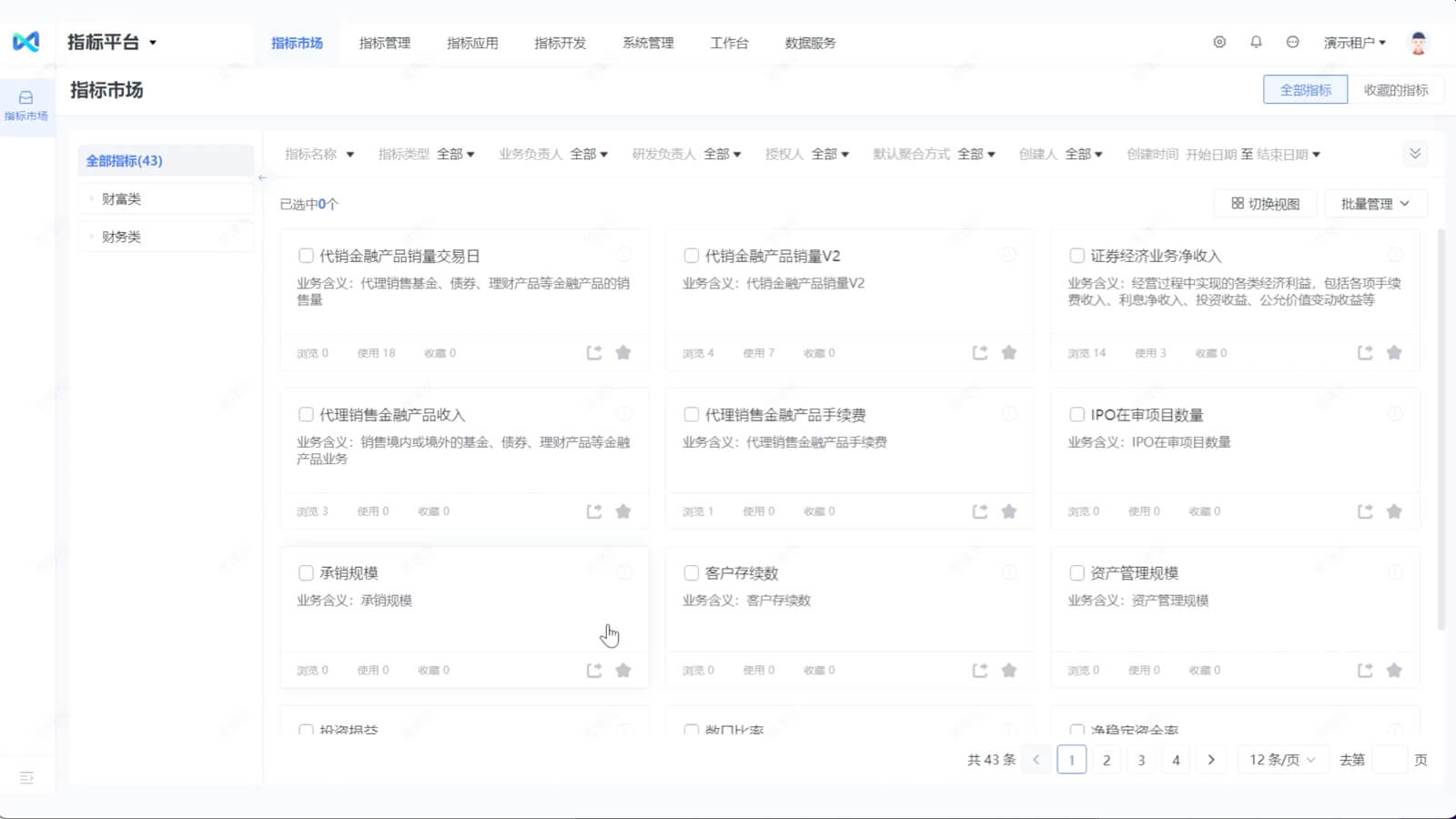Collapse sidebar menu icon at bottom left
Image resolution: width=1456 pixels, height=819 pixels.
pos(26,777)
